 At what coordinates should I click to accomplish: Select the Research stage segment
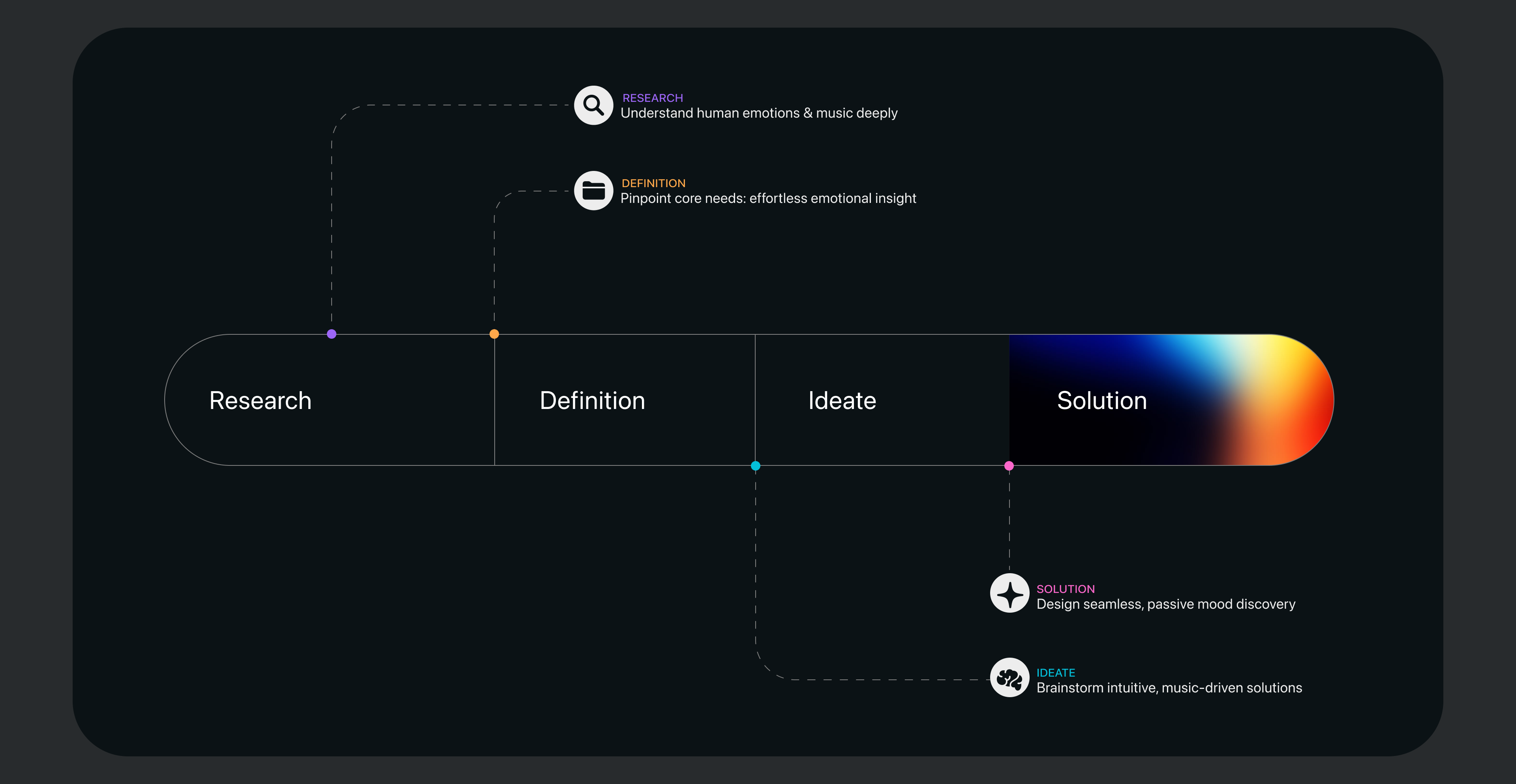coord(260,401)
